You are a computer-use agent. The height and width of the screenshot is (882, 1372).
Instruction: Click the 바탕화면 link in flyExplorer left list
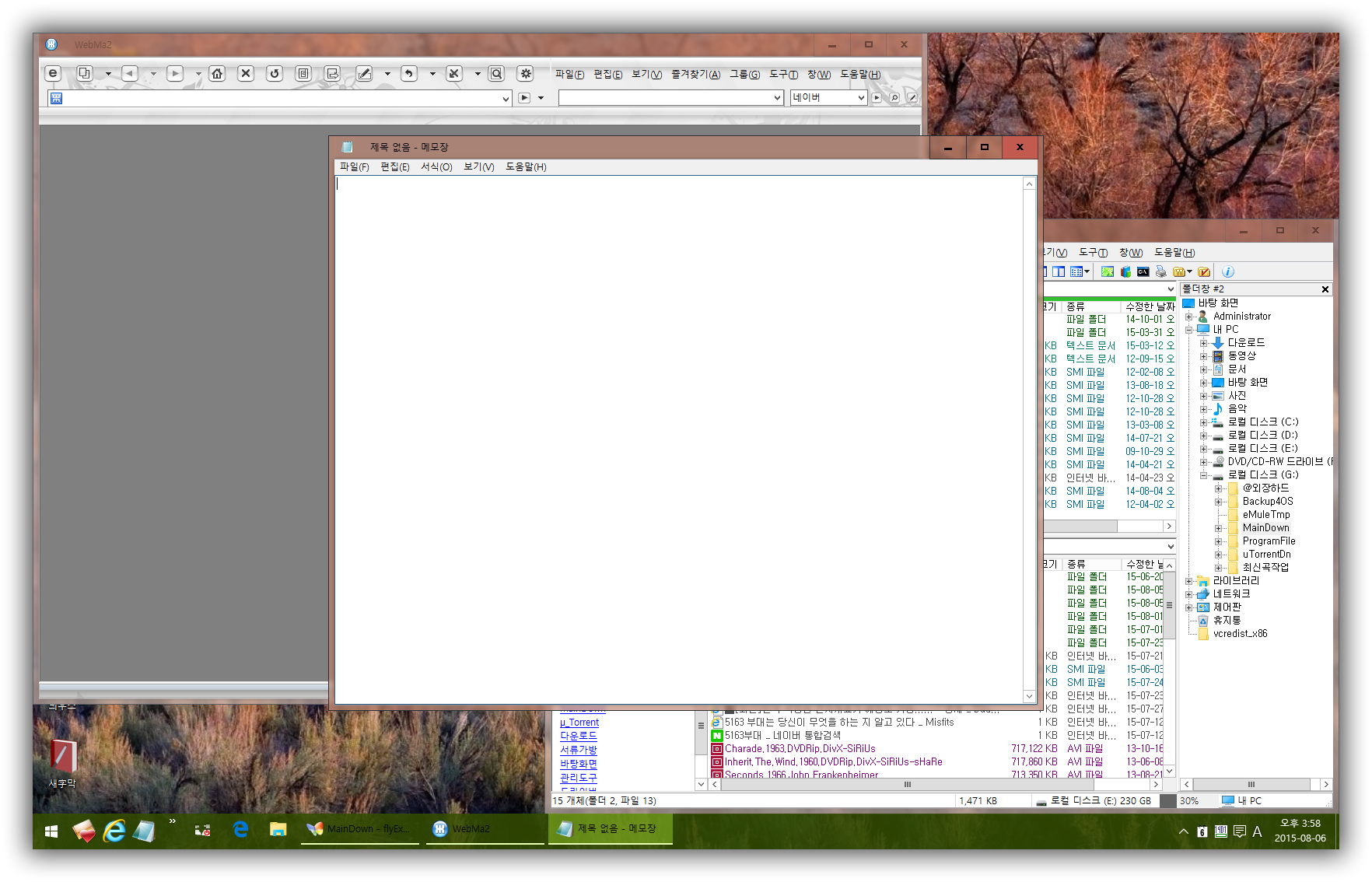[579, 764]
